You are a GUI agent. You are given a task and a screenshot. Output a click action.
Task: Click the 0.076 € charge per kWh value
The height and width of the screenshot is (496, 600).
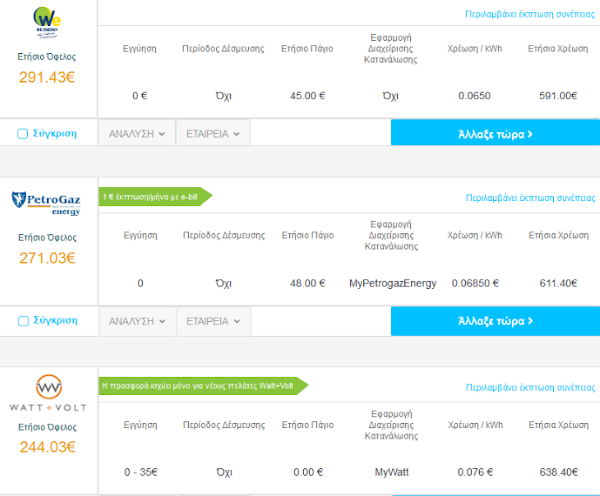475,472
